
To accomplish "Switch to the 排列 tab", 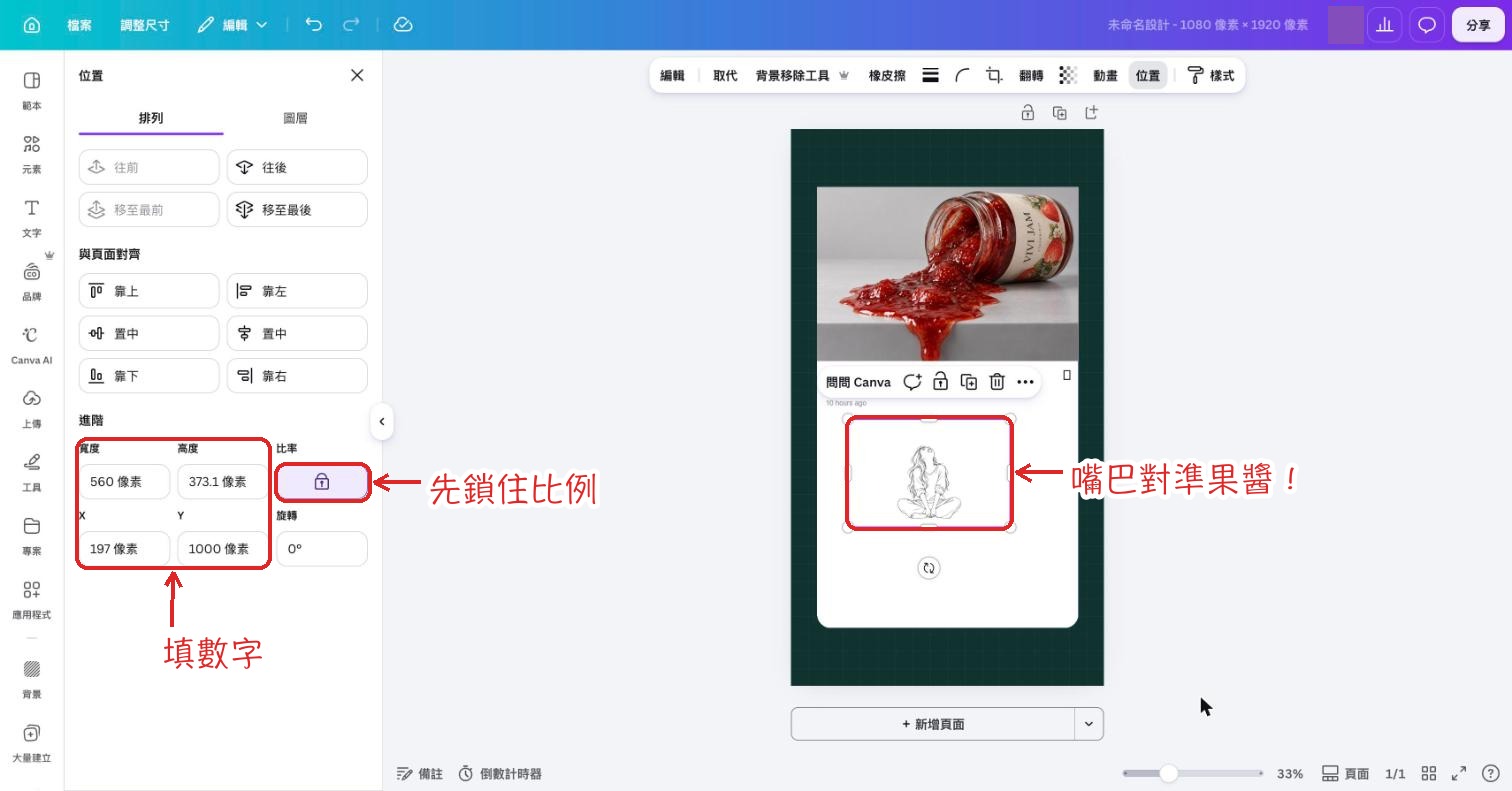I will (151, 118).
